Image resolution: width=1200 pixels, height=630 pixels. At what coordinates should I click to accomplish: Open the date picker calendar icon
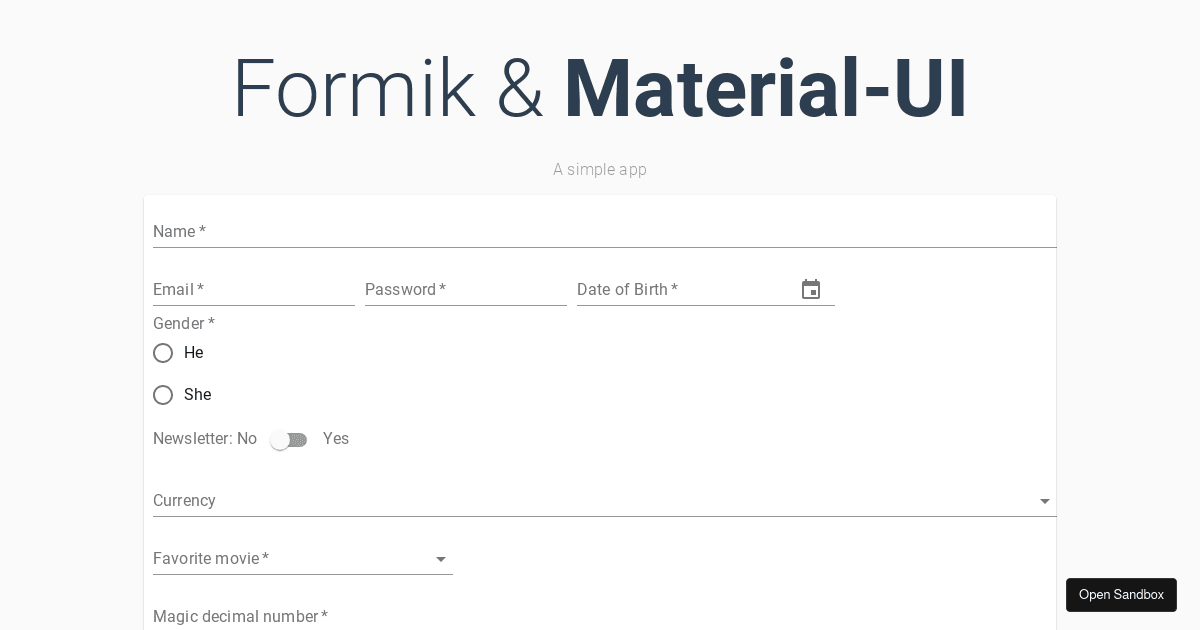[811, 290]
